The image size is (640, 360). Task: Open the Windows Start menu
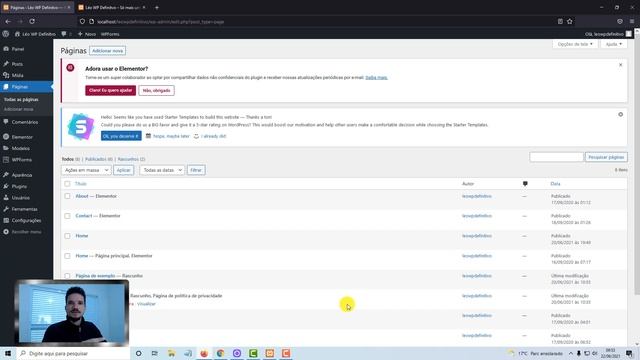[x=8, y=353]
